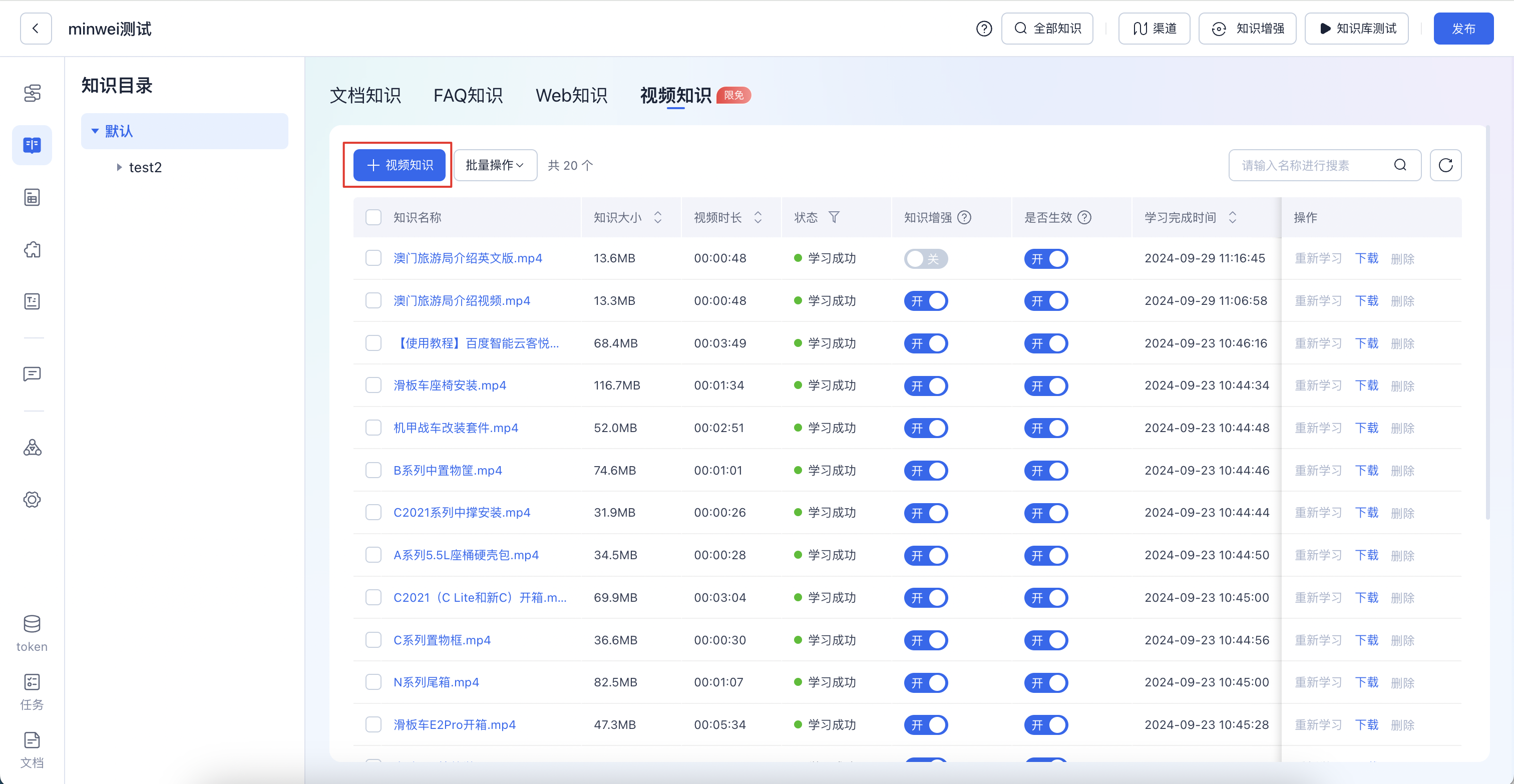Open the 知识增强 header button

pos(1247,28)
